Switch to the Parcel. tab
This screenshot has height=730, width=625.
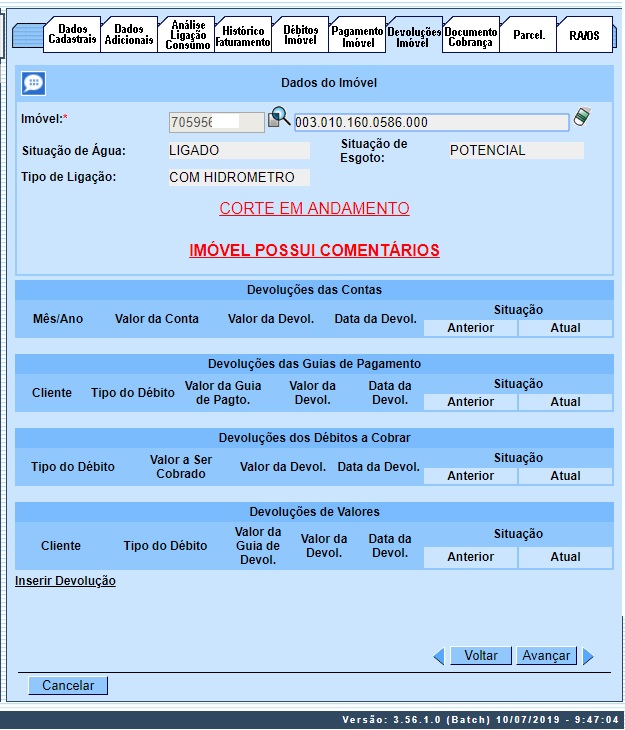[529, 34]
